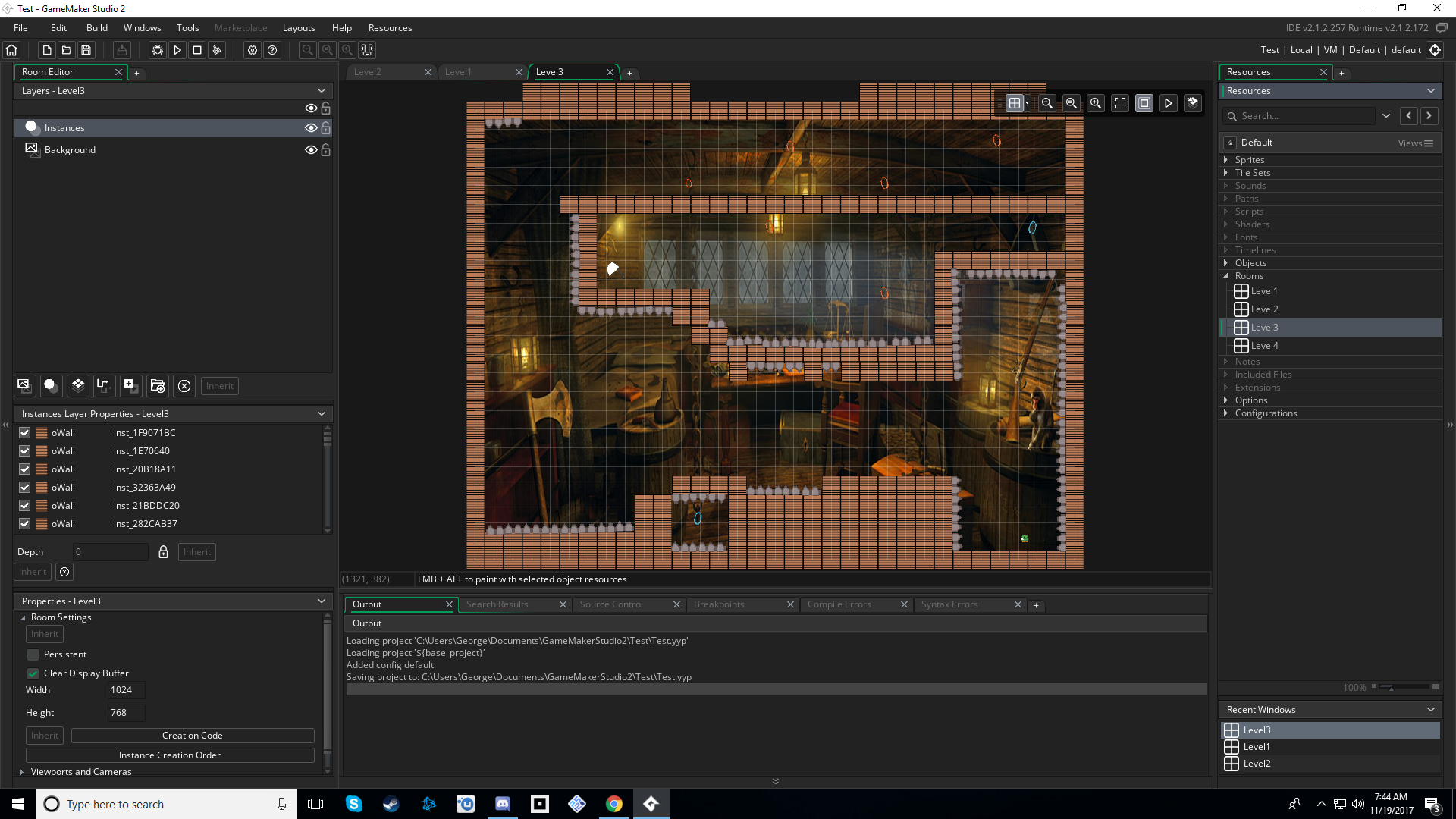Expand the Sprites resource folder
The image size is (1456, 819).
click(1225, 160)
